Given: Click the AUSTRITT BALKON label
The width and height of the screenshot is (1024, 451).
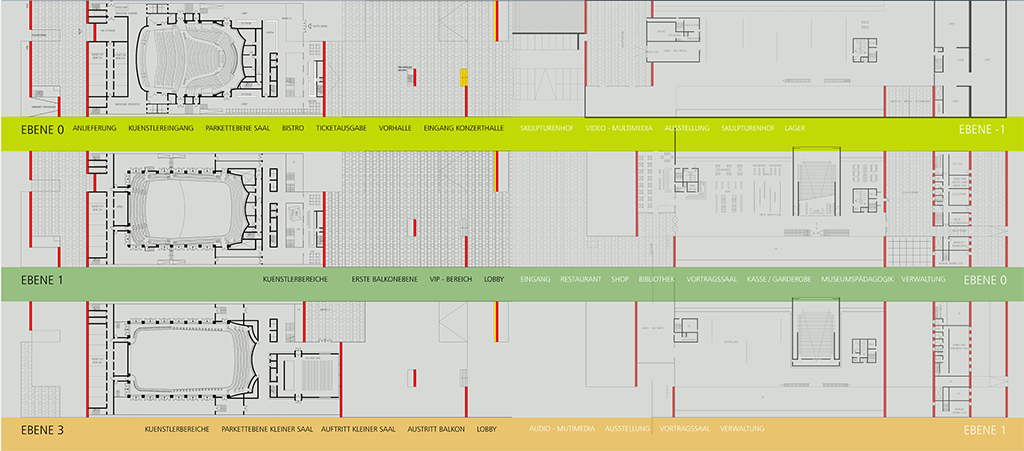Looking at the screenshot, I should coord(437,429).
